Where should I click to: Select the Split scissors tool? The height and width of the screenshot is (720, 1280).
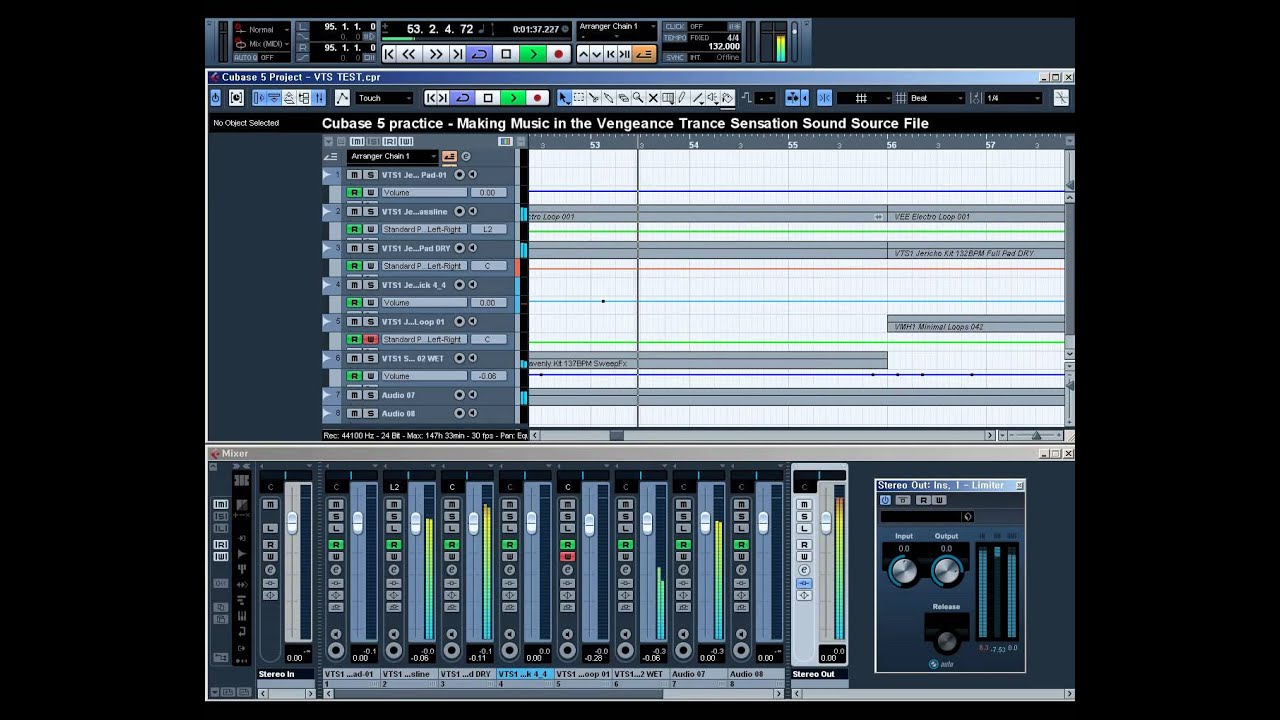(x=593, y=98)
